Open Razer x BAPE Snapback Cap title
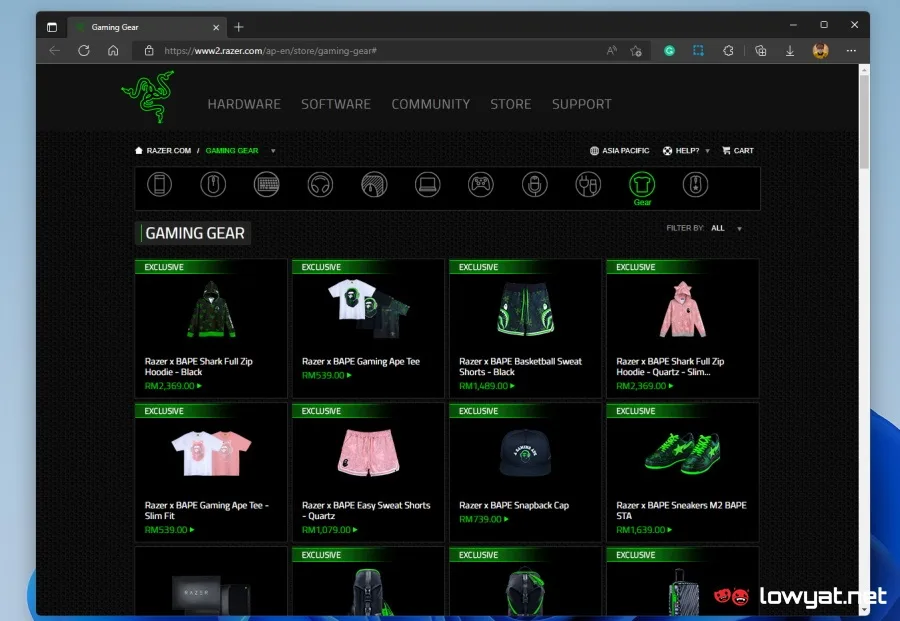This screenshot has width=900, height=621. (514, 505)
